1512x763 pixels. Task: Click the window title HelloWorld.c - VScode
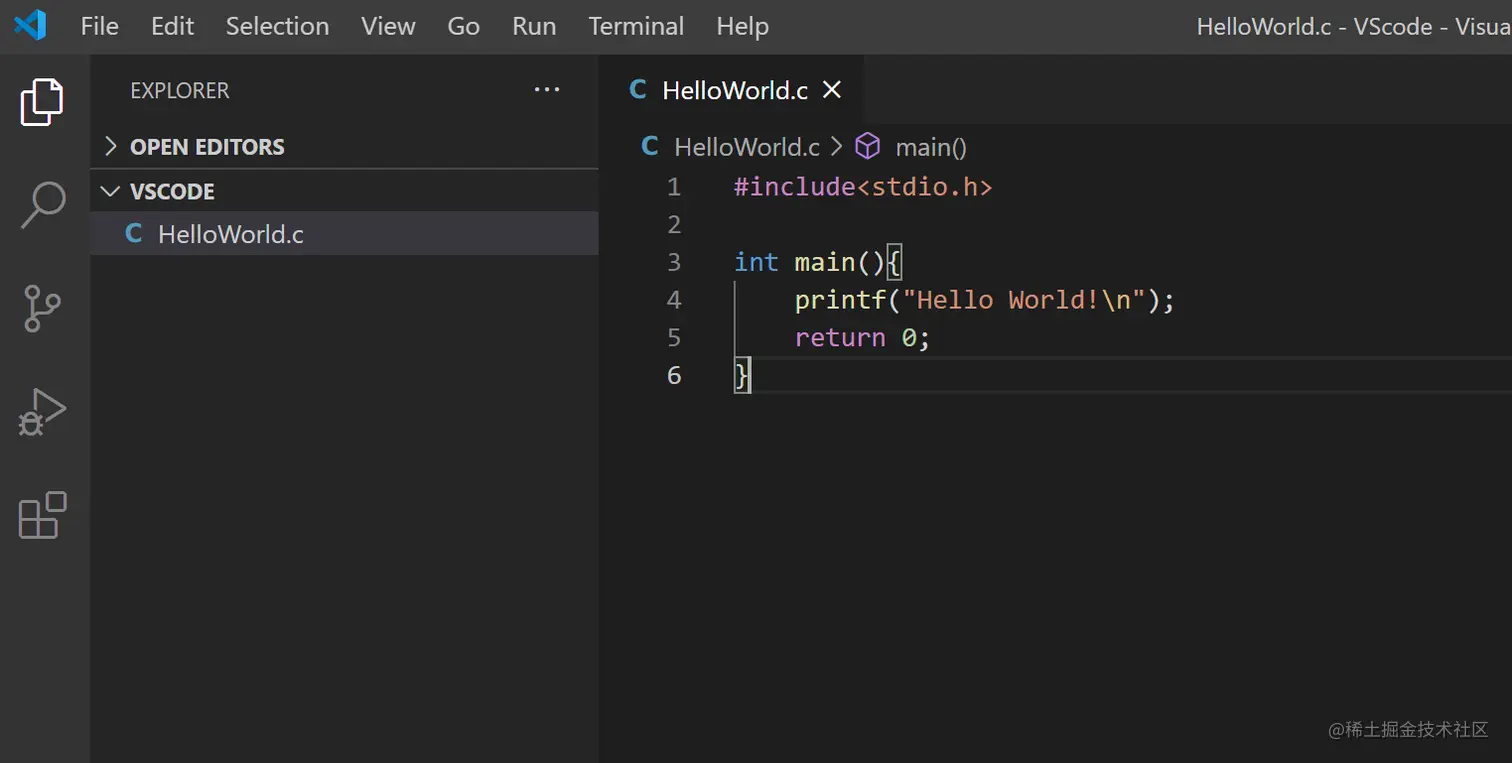tap(1354, 26)
